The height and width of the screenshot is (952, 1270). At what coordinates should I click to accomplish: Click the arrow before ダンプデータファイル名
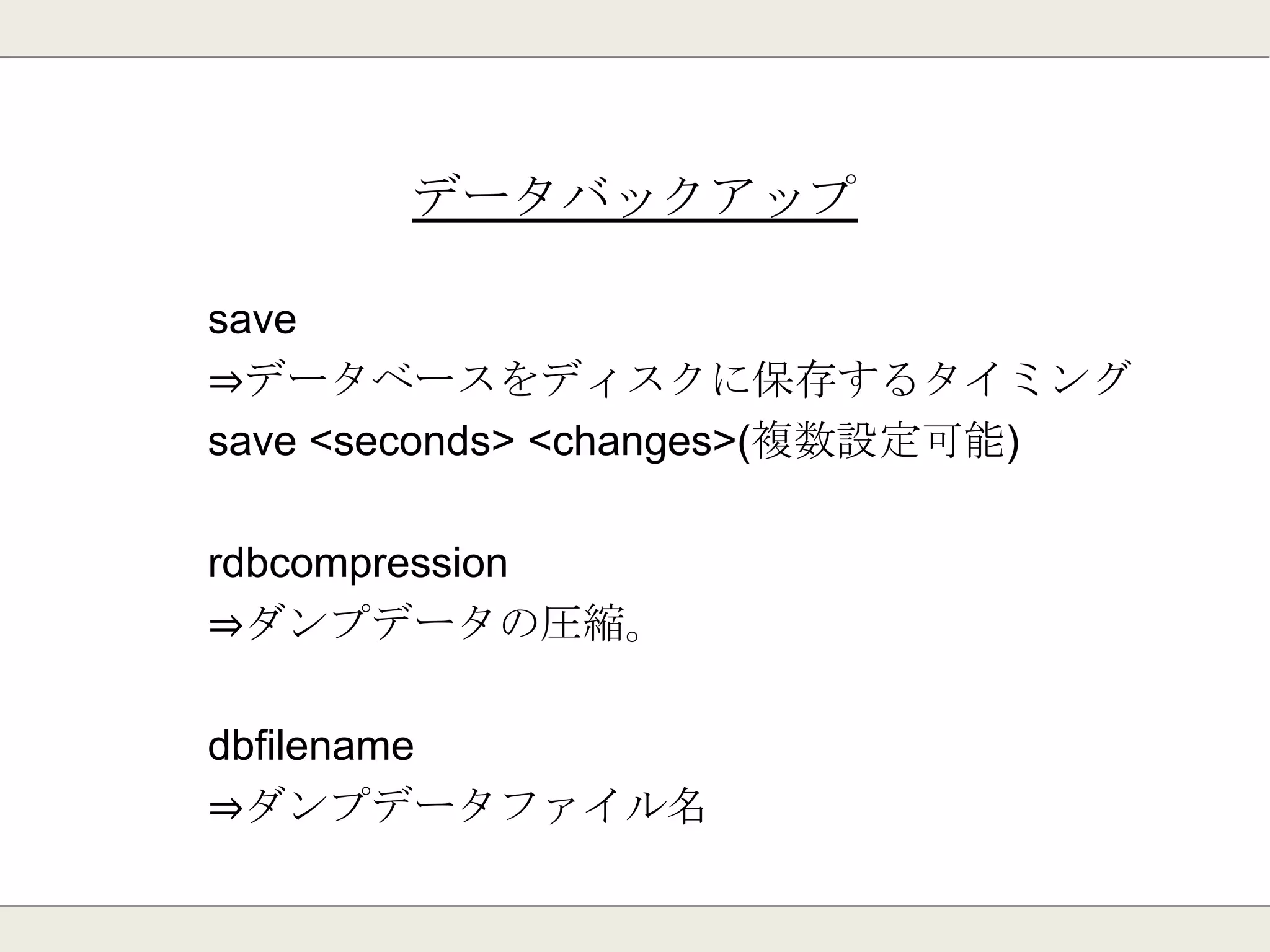pos(226,808)
